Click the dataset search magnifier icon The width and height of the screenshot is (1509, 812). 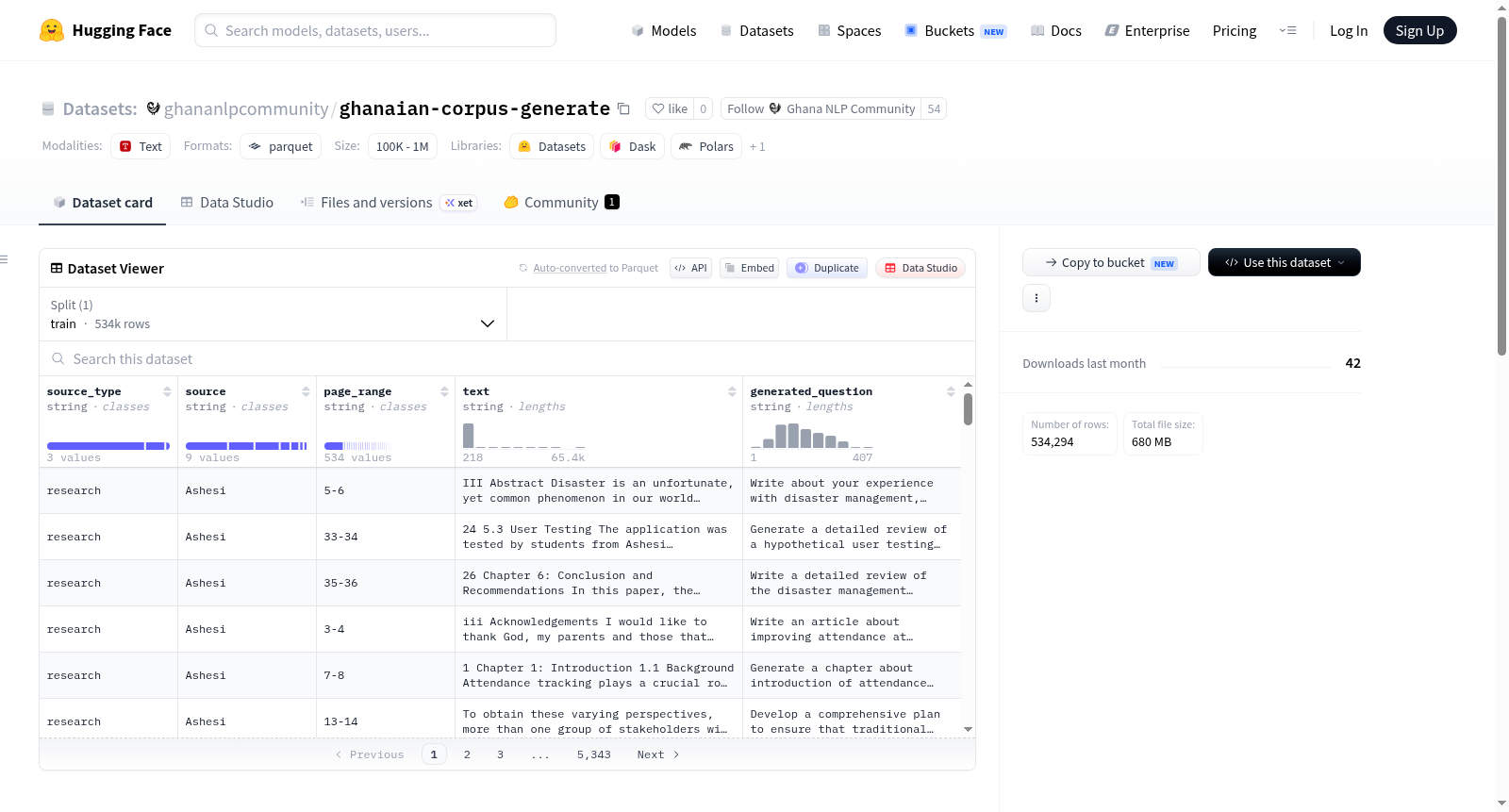pyautogui.click(x=58, y=359)
